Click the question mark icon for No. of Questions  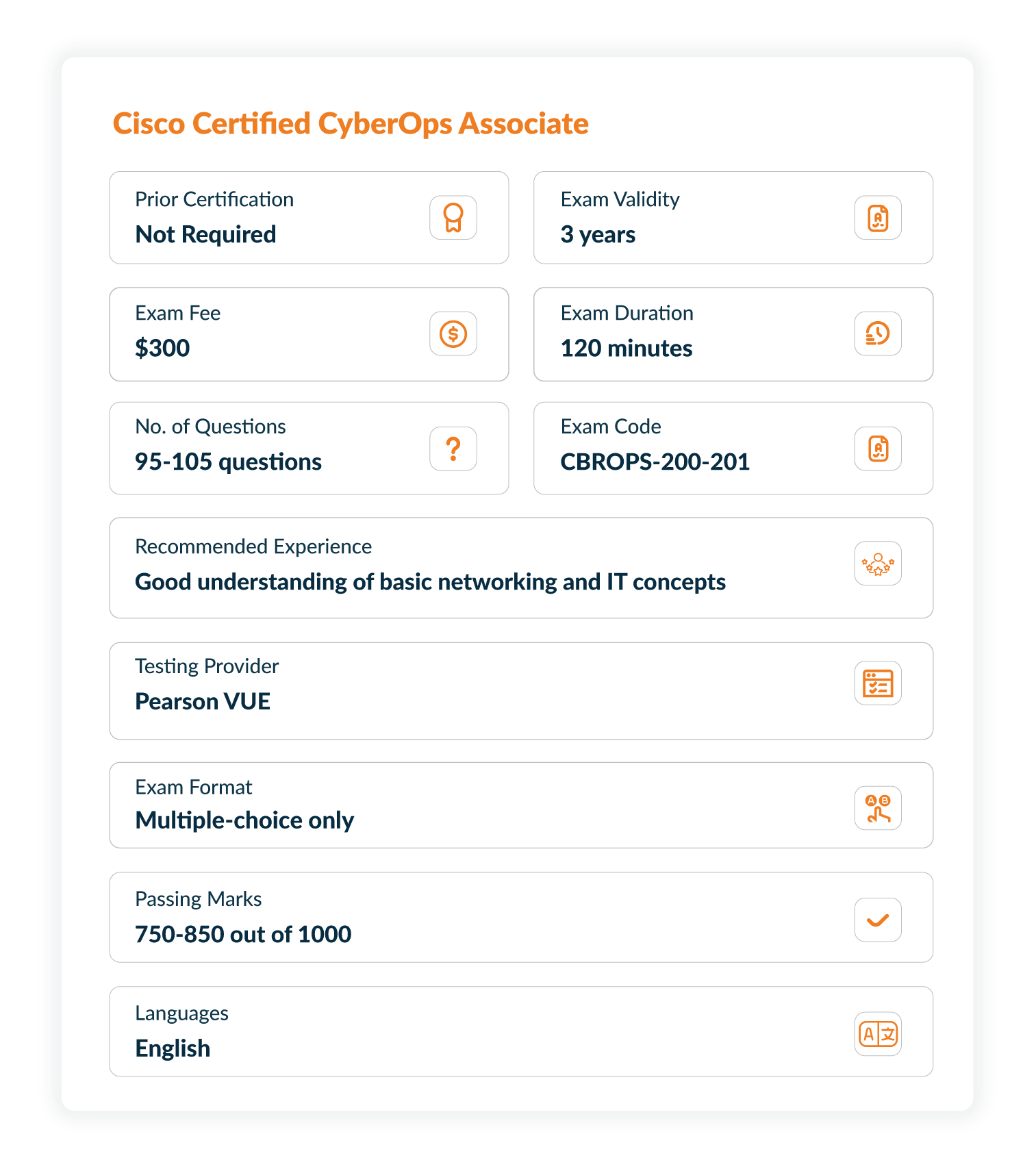point(453,449)
